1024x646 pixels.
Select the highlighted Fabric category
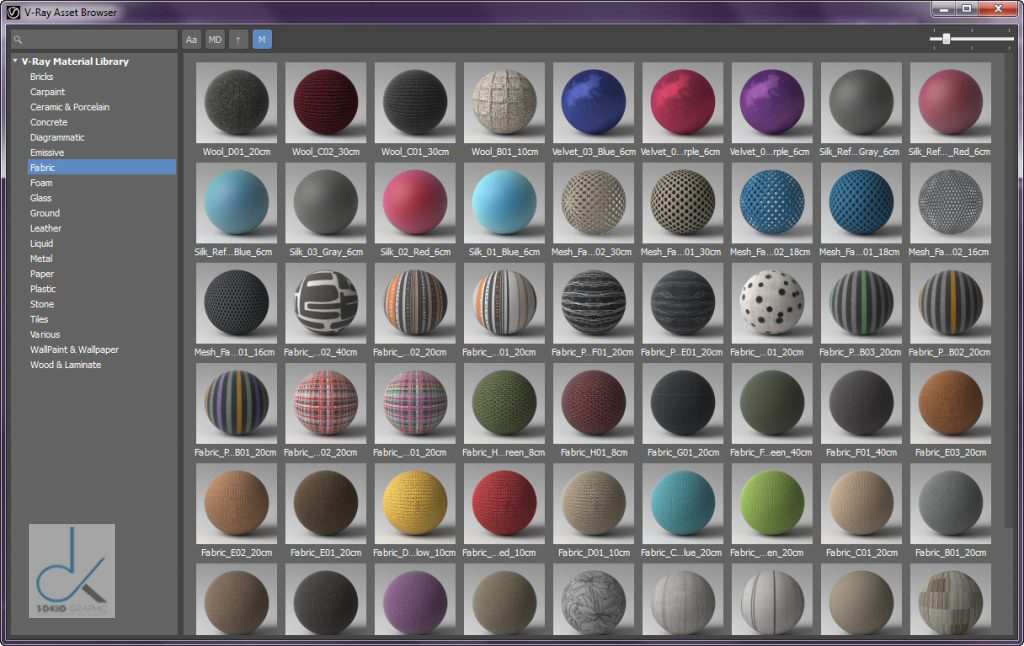tap(102, 167)
